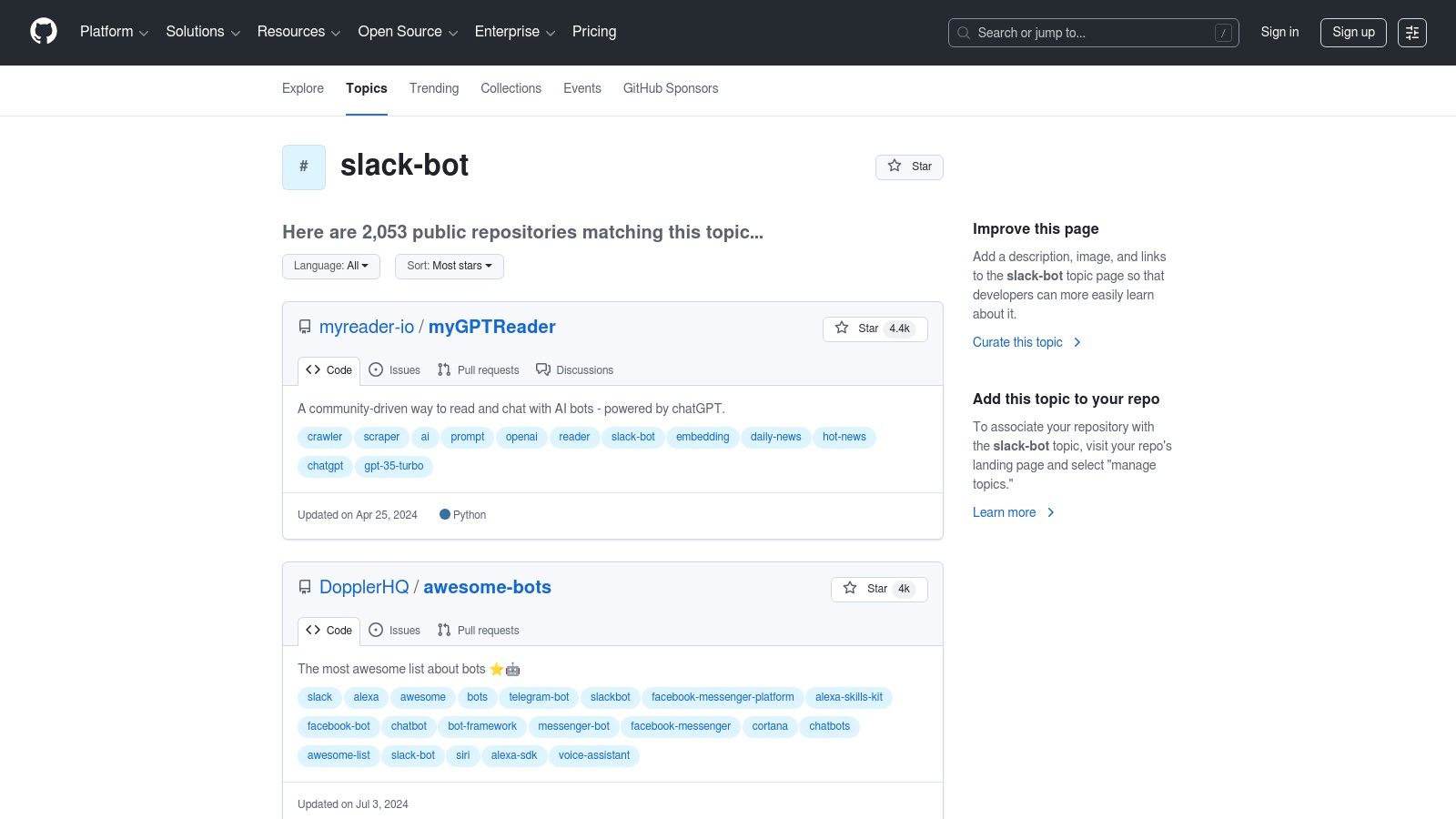Viewport: 1456px width, 819px height.
Task: Open myGPTReader Discussions tab
Action: click(575, 370)
